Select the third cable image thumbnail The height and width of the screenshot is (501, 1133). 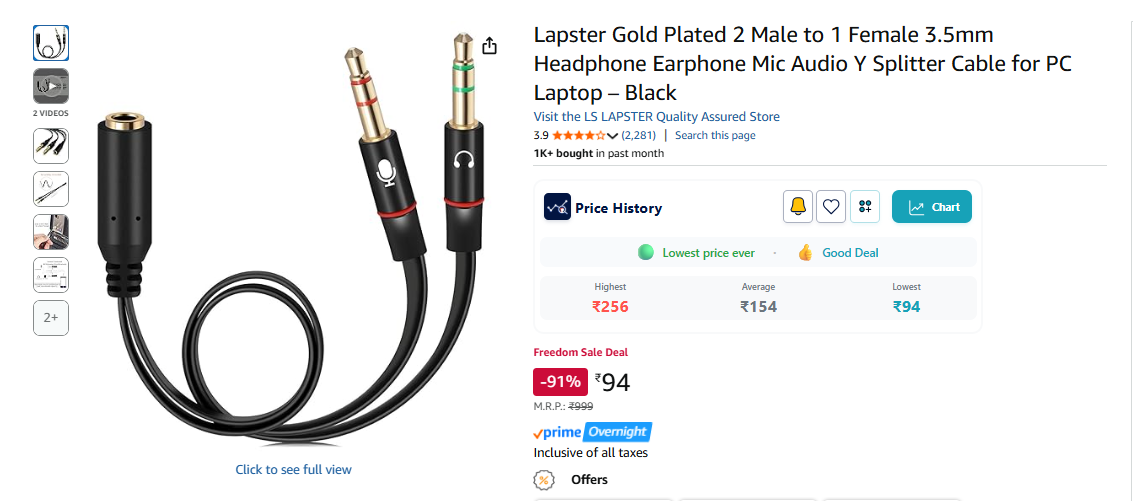[x=51, y=146]
